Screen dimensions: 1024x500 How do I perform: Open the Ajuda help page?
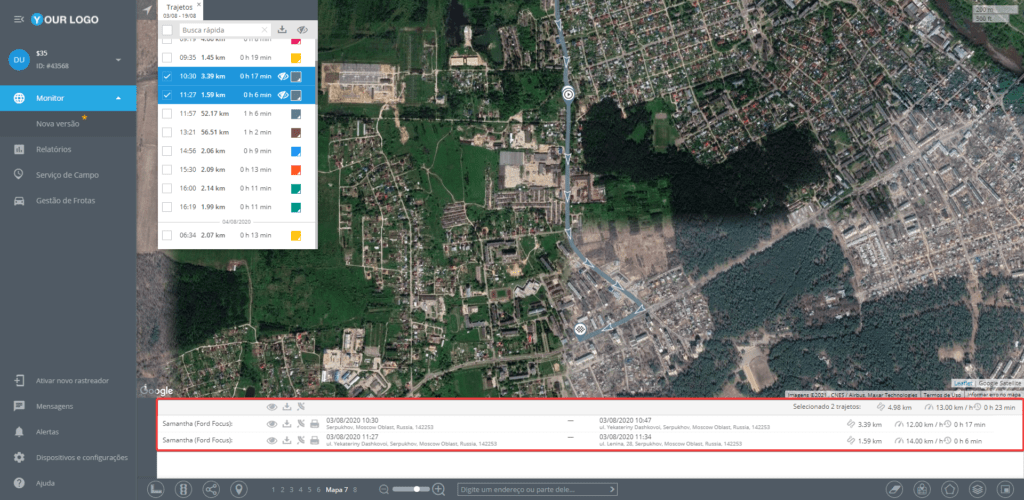tap(45, 483)
